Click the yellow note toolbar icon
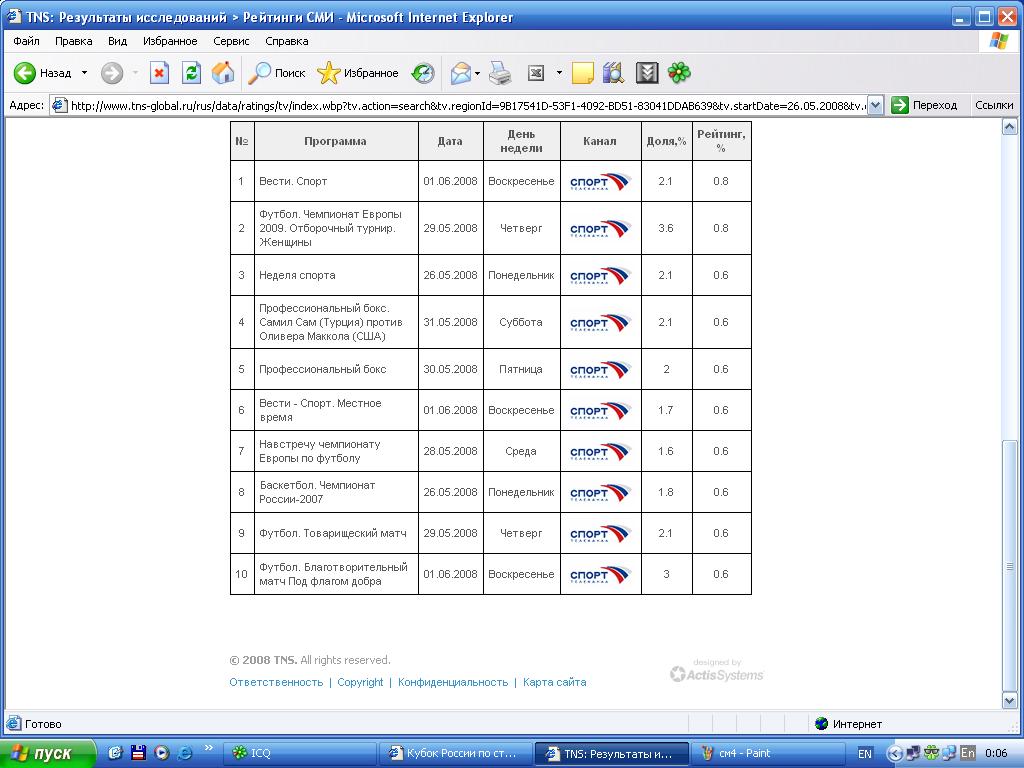This screenshot has width=1024, height=768. click(582, 73)
